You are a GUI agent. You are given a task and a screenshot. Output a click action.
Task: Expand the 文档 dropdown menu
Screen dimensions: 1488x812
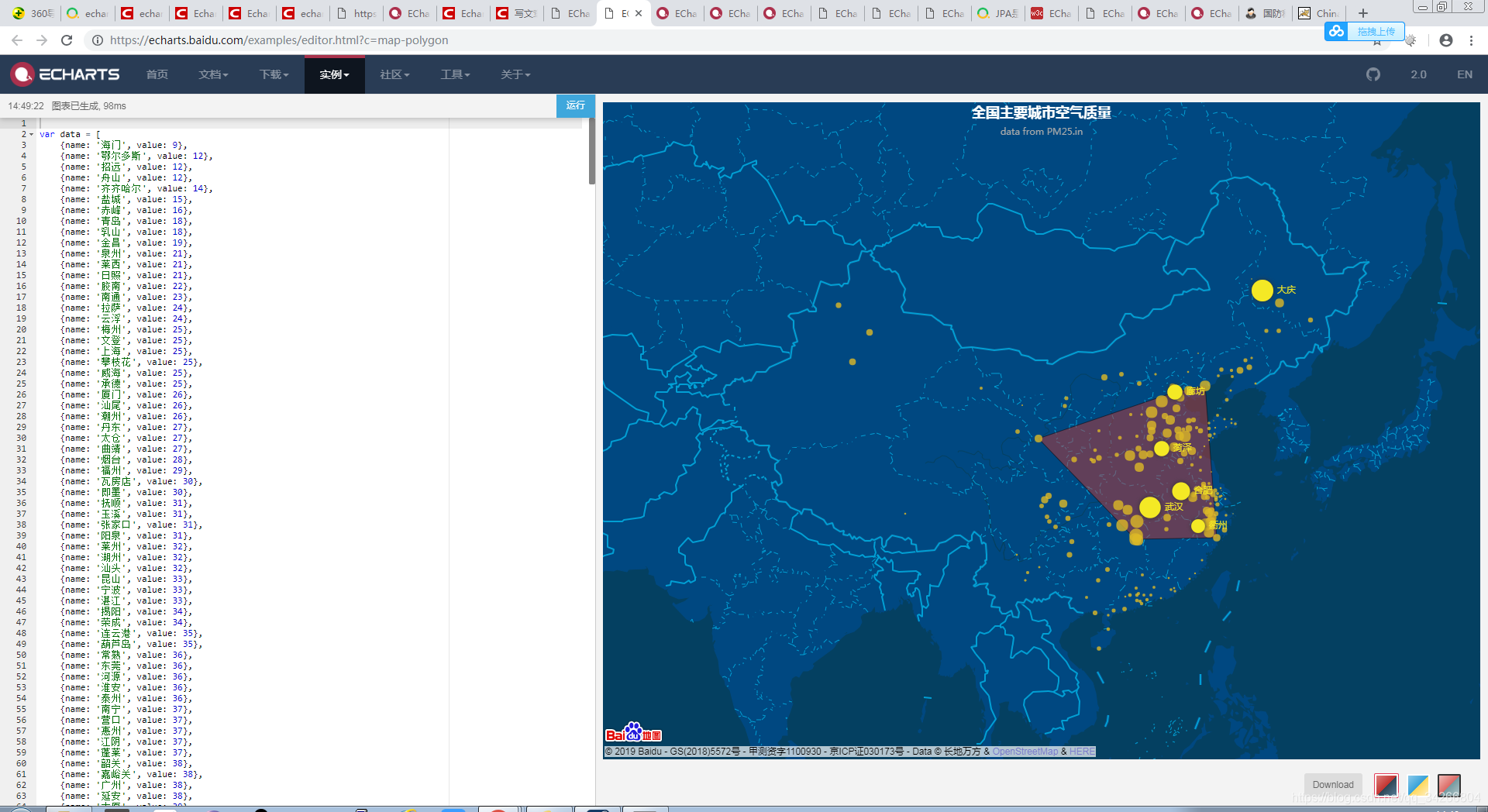click(213, 74)
